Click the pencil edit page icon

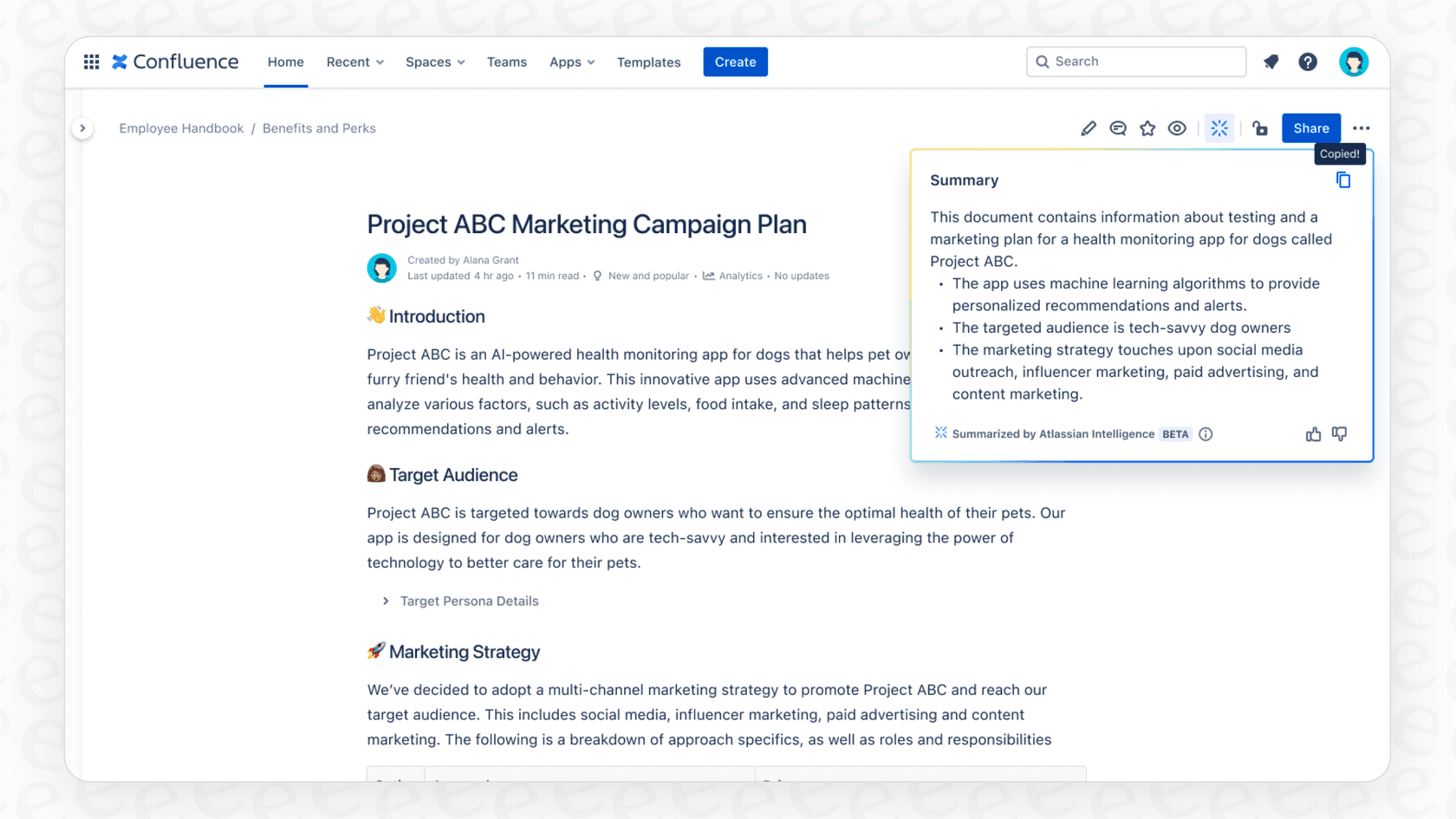tap(1089, 128)
